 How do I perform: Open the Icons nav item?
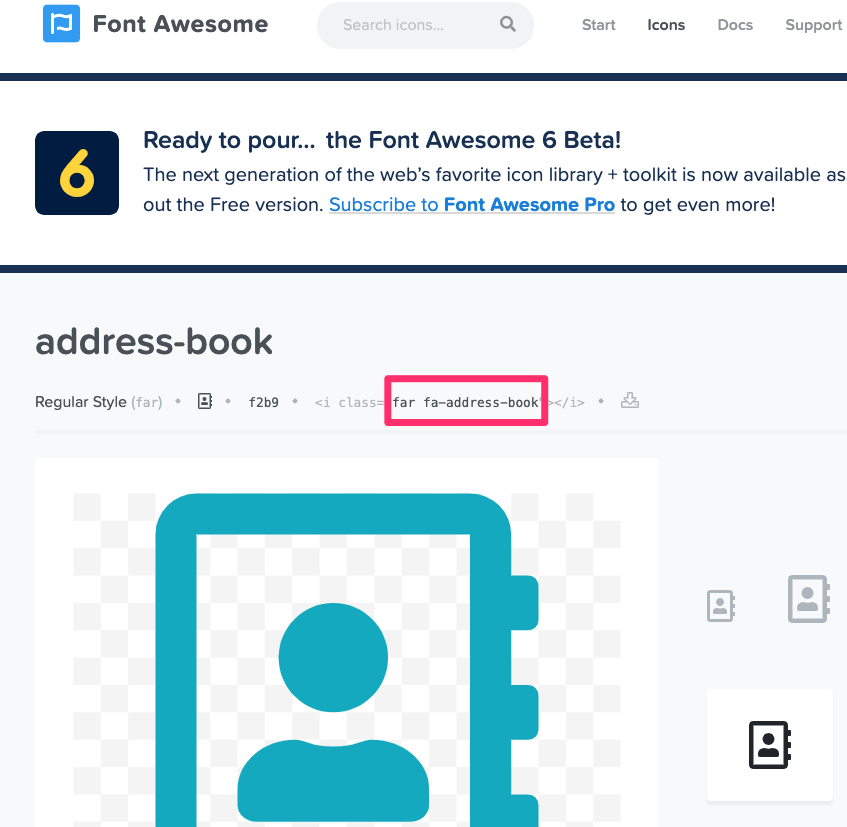point(666,25)
